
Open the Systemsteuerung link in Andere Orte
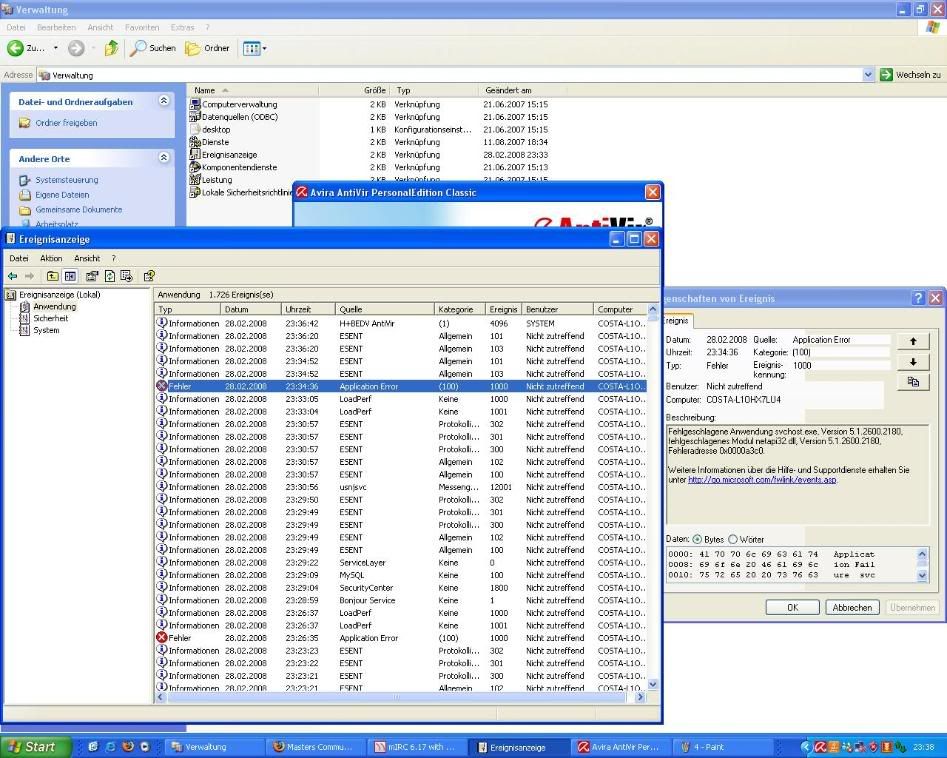pyautogui.click(x=66, y=180)
